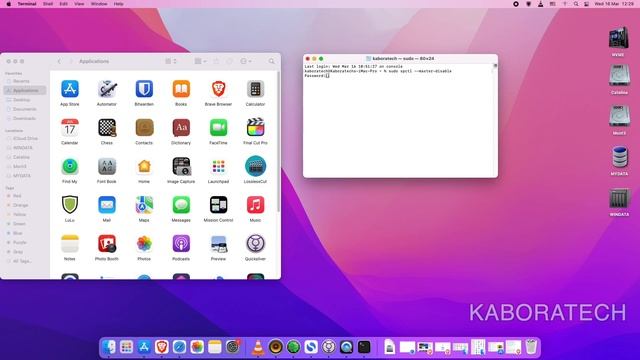The width and height of the screenshot is (640, 360).
Task: Open Terminal icon in the Dock
Action: pos(364,347)
